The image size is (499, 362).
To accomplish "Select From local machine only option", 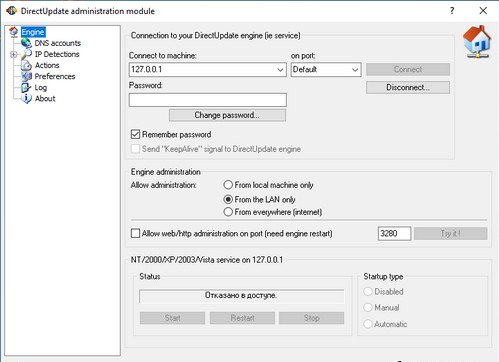I will [x=228, y=185].
